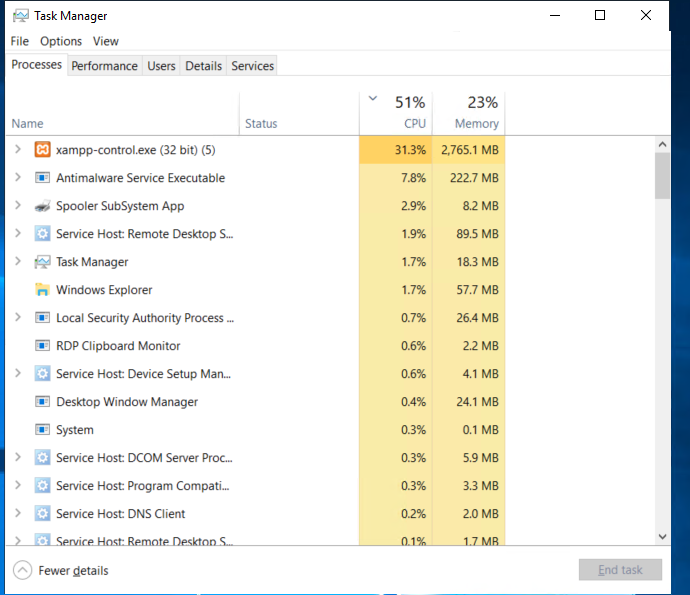Click the xampp-control.exe orange icon
This screenshot has height=595, width=690.
[42, 150]
